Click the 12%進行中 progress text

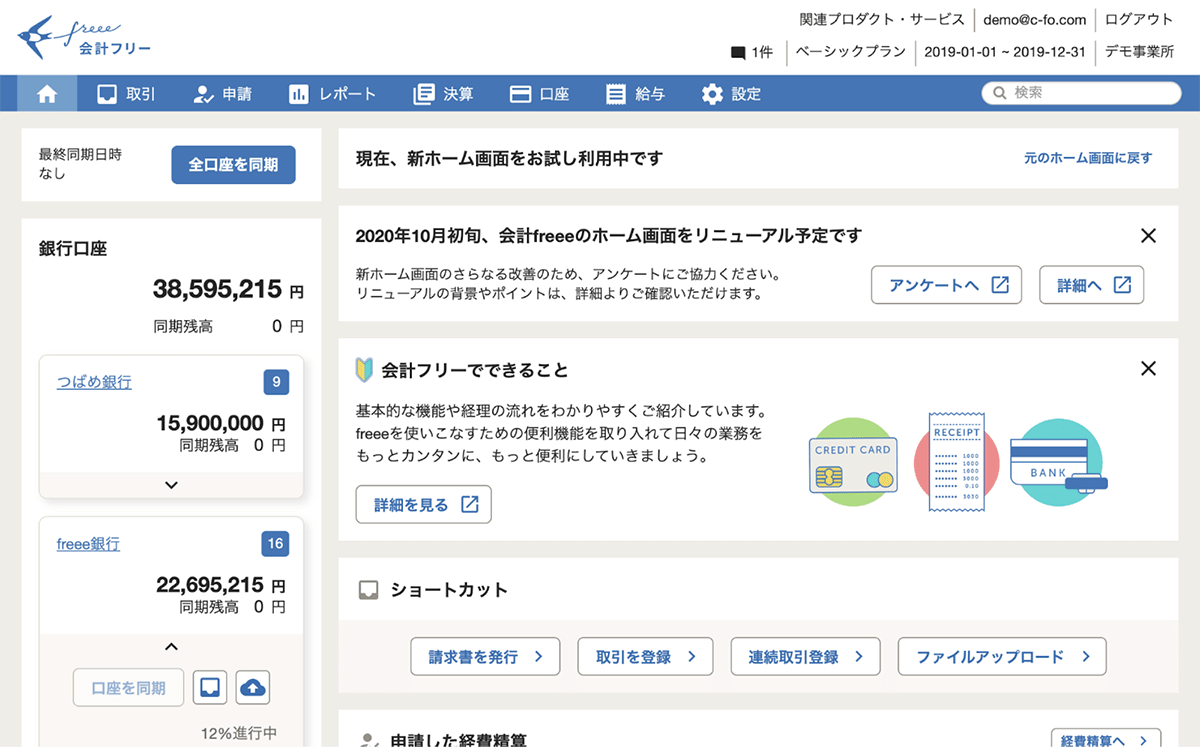coord(239,733)
